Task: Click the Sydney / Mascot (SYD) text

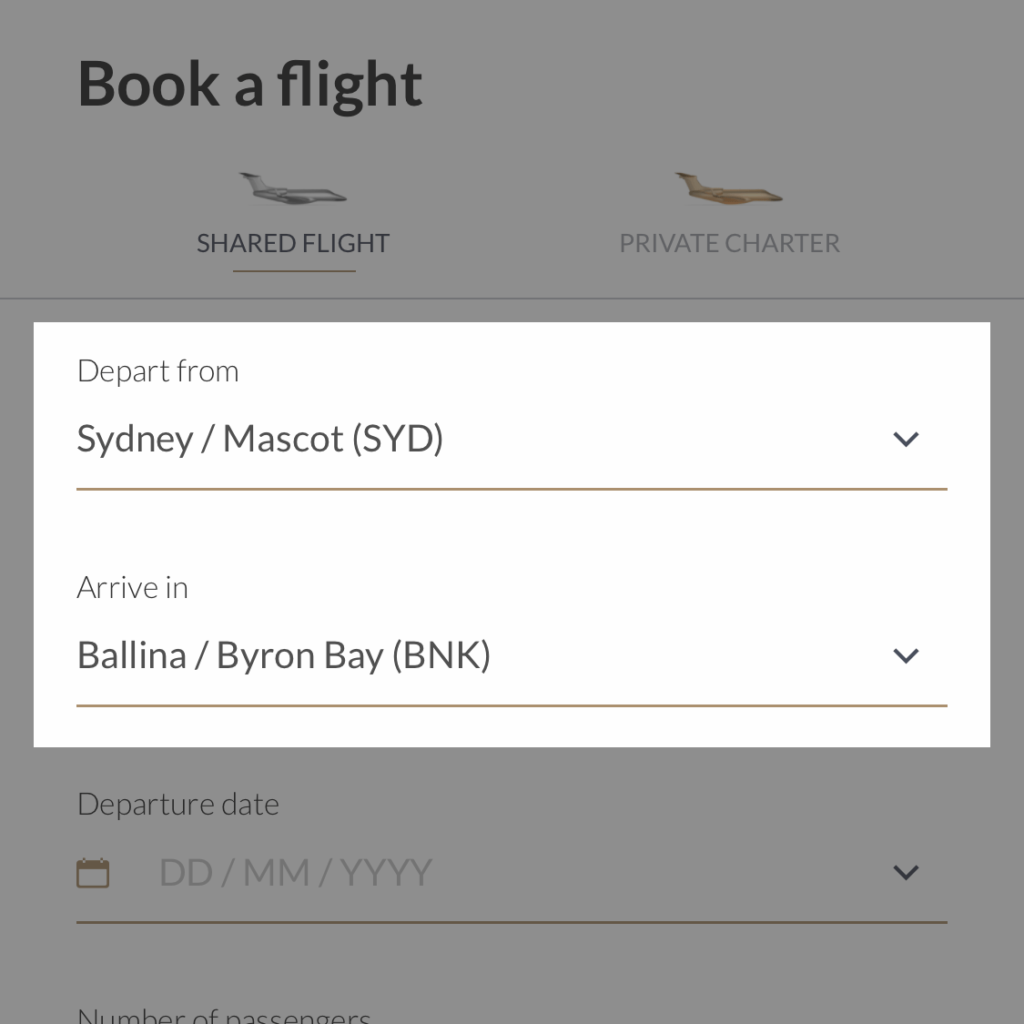Action: [x=260, y=439]
